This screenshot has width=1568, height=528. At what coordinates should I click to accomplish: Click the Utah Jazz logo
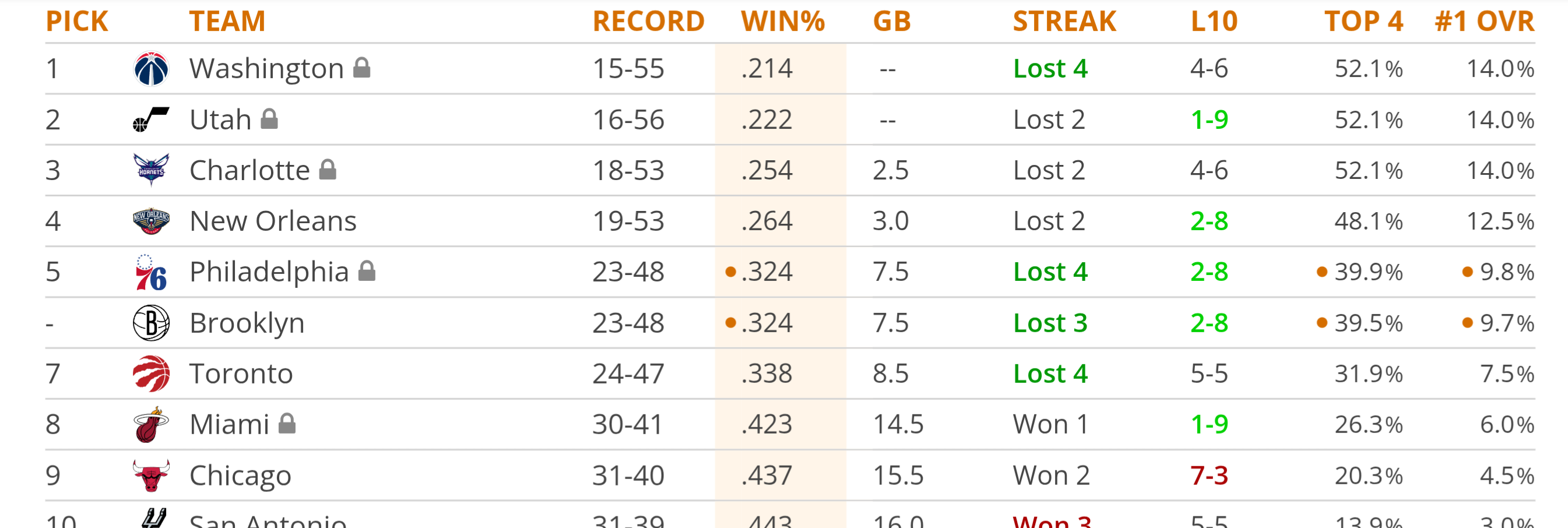pyautogui.click(x=151, y=120)
